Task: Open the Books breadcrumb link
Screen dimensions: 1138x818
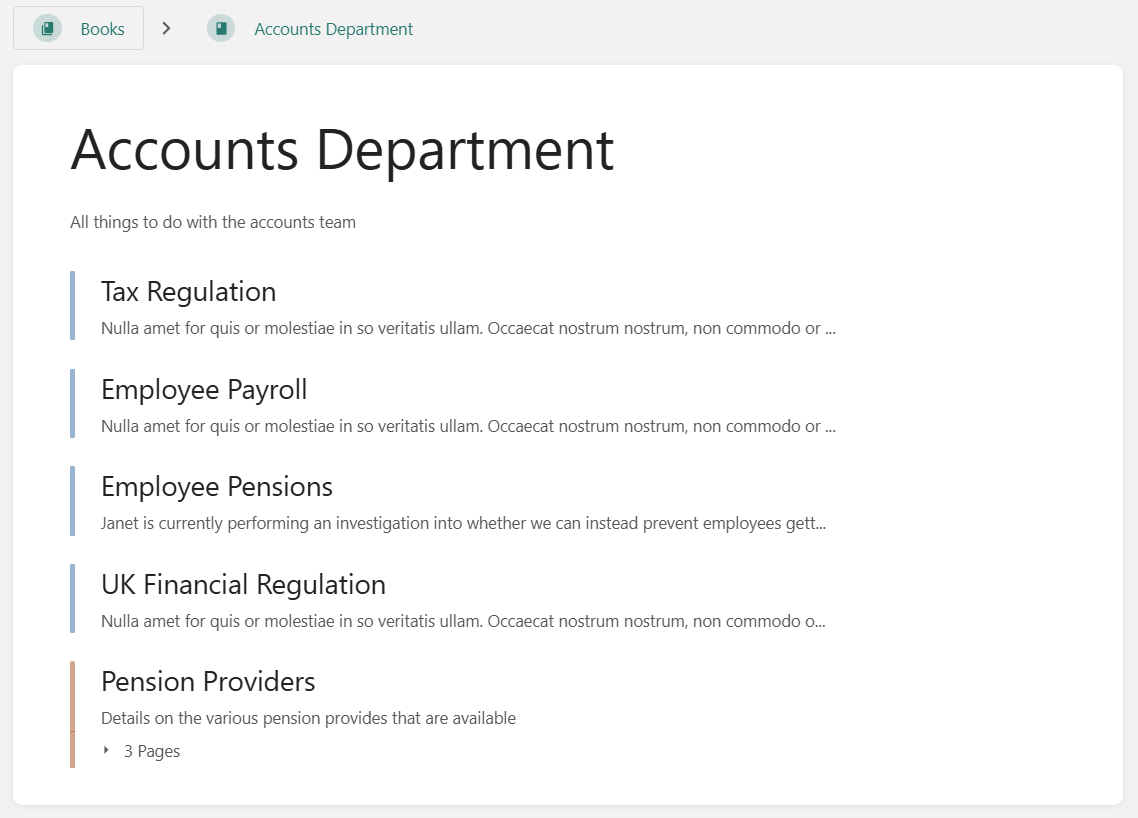Action: pyautogui.click(x=102, y=29)
